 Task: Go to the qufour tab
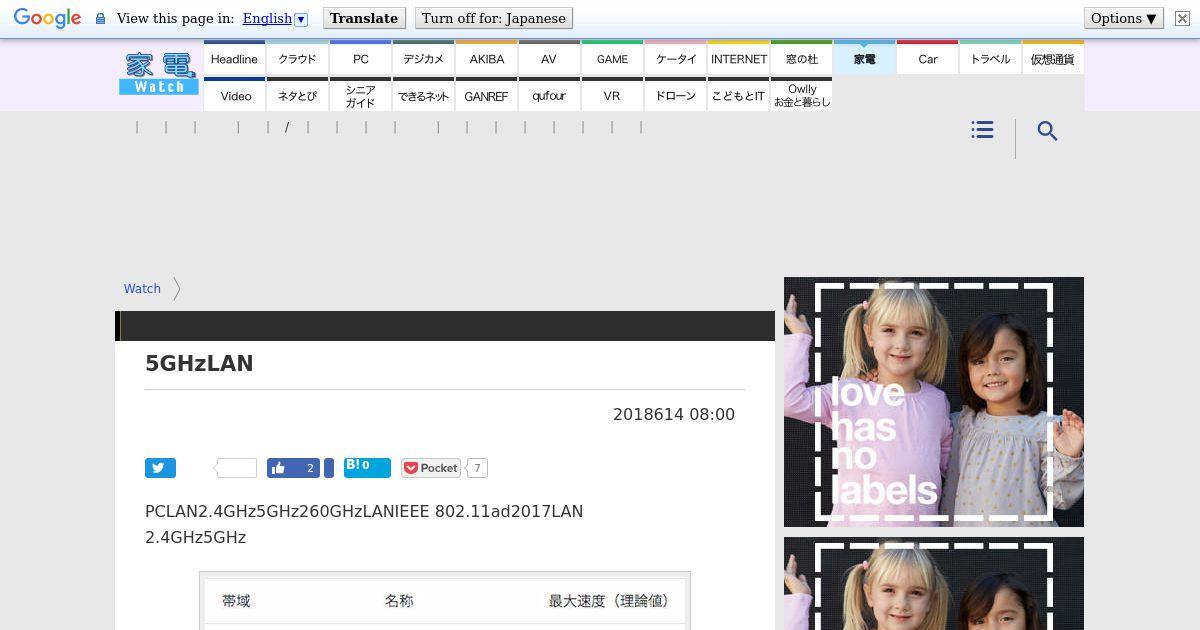(x=549, y=95)
